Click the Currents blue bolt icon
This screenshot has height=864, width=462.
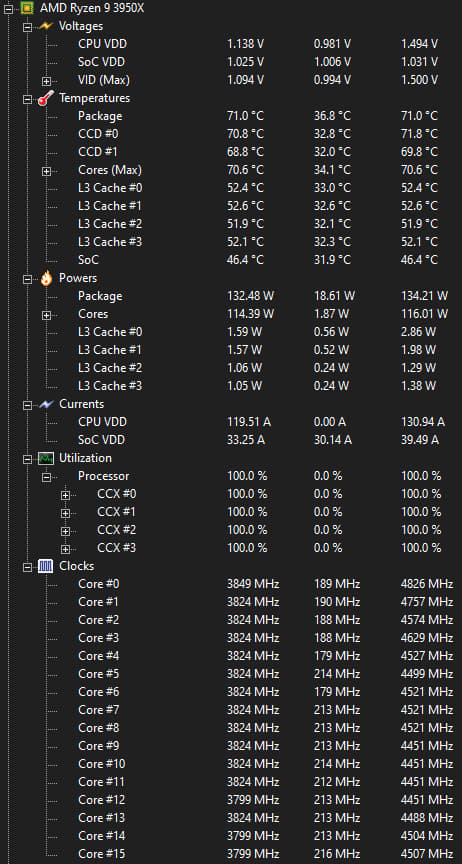pyautogui.click(x=46, y=404)
